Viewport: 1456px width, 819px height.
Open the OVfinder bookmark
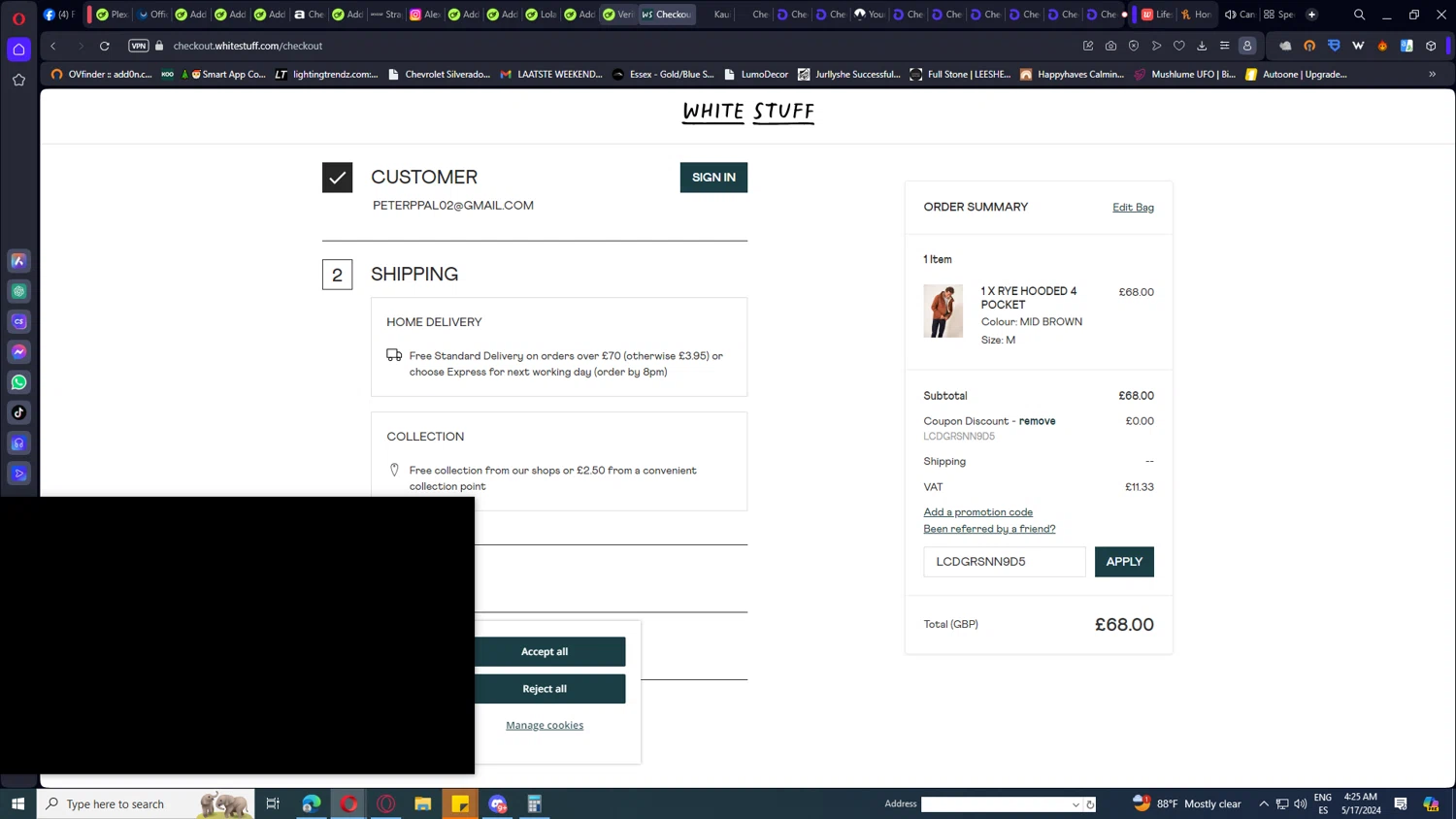[x=102, y=74]
